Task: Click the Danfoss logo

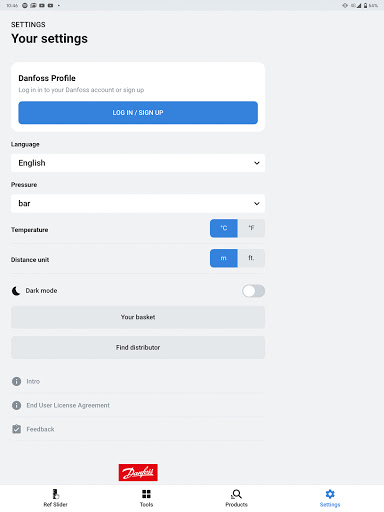Action: coord(138,472)
